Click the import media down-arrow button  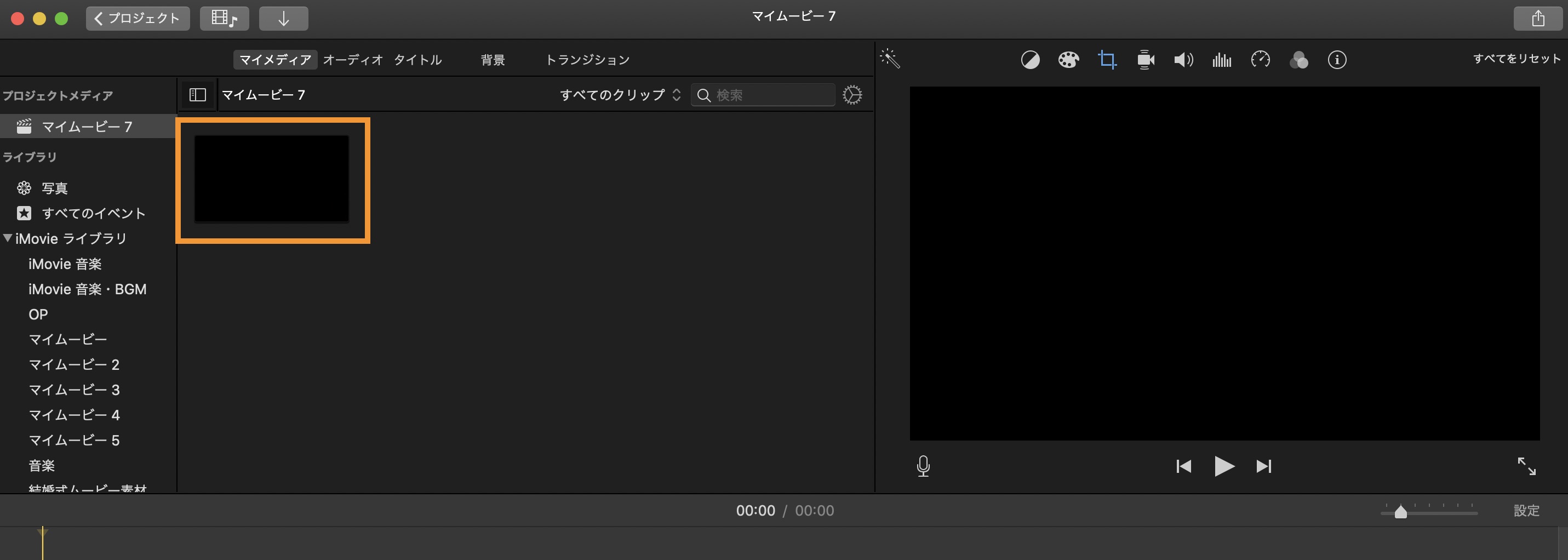click(284, 18)
